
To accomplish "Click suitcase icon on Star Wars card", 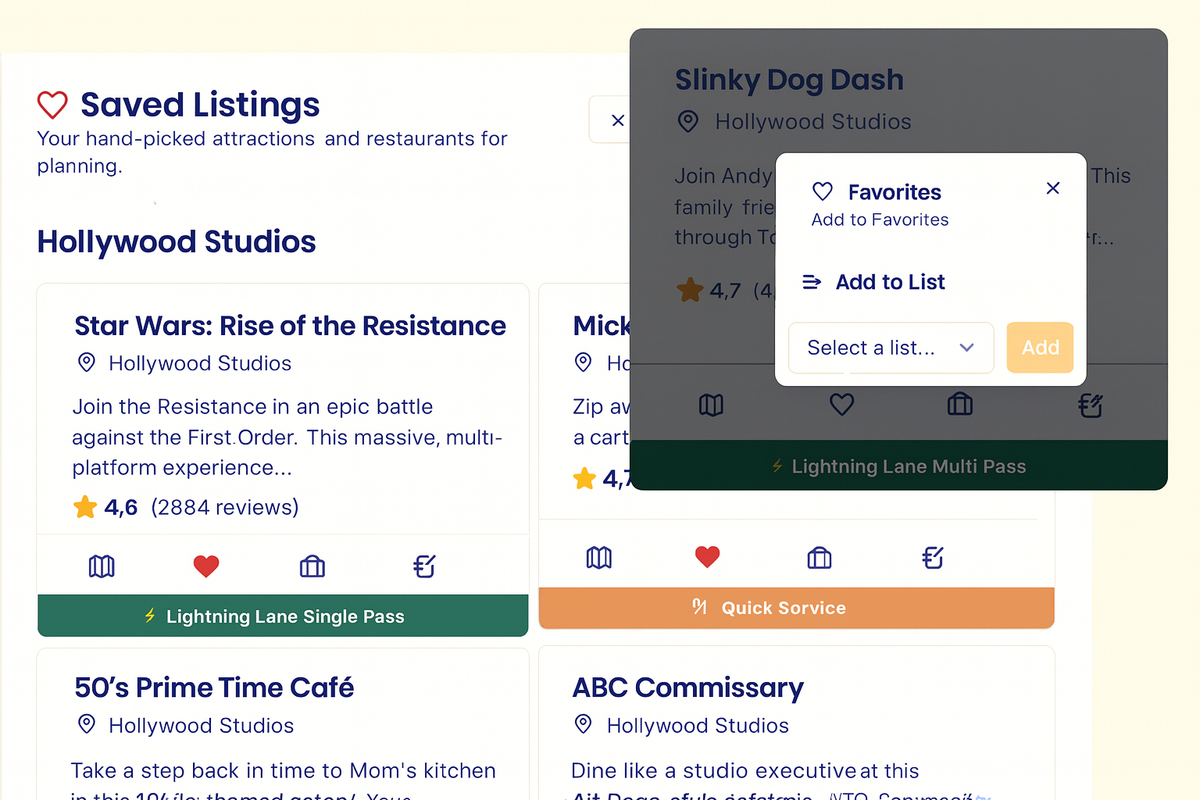I will point(312,567).
